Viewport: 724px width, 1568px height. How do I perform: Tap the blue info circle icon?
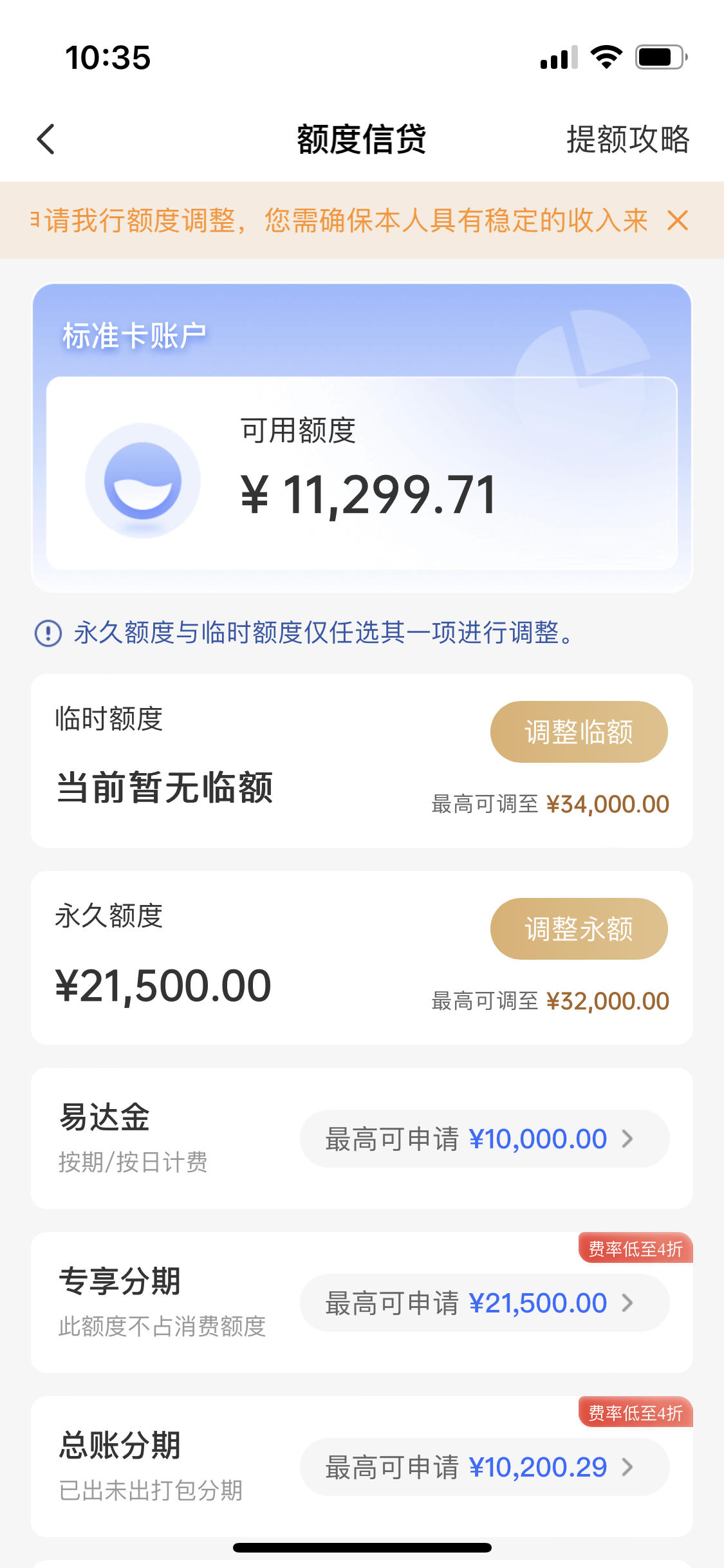click(48, 633)
